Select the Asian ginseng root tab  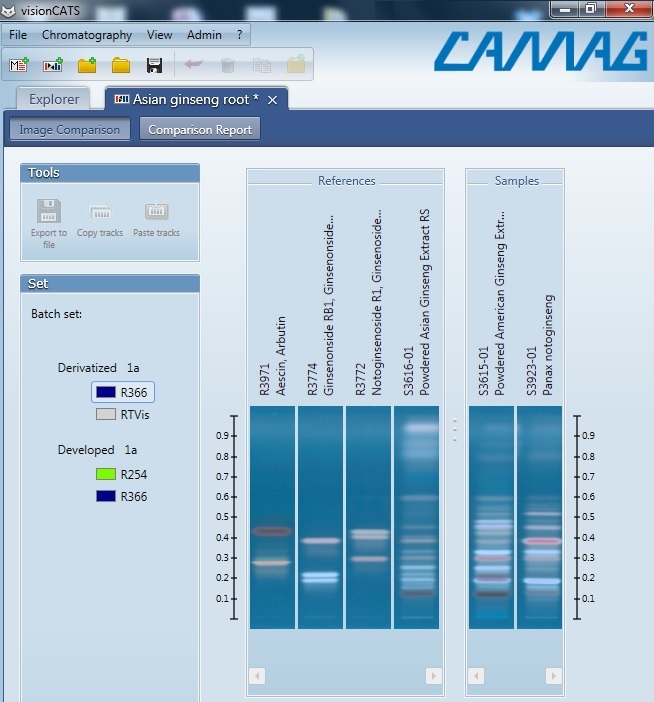196,99
